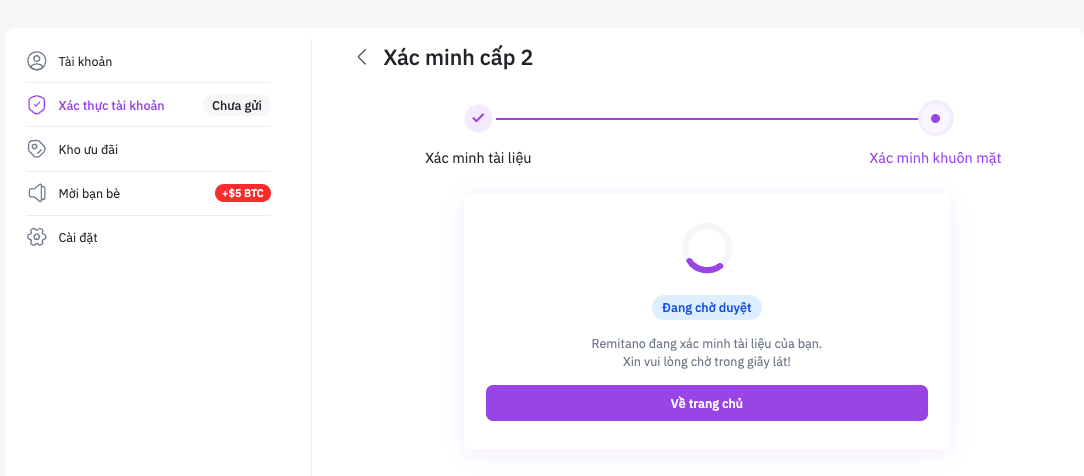
Task: Click the Cài đặt gear icon
Action: (x=37, y=237)
